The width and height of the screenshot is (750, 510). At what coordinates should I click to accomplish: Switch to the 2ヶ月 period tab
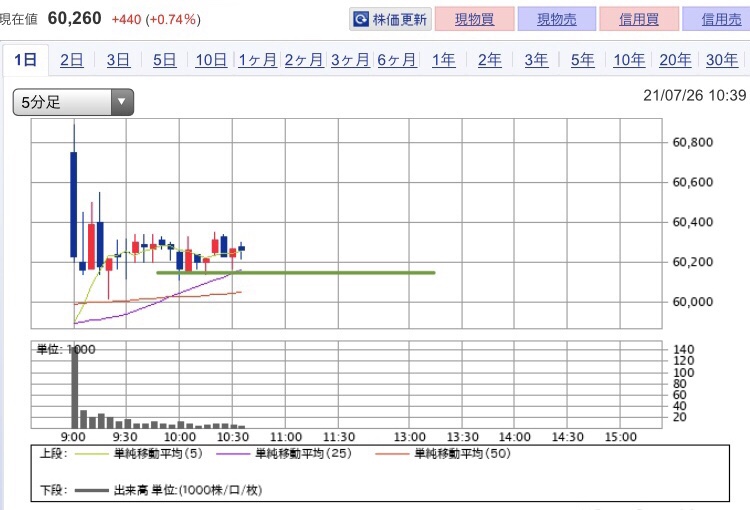304,60
